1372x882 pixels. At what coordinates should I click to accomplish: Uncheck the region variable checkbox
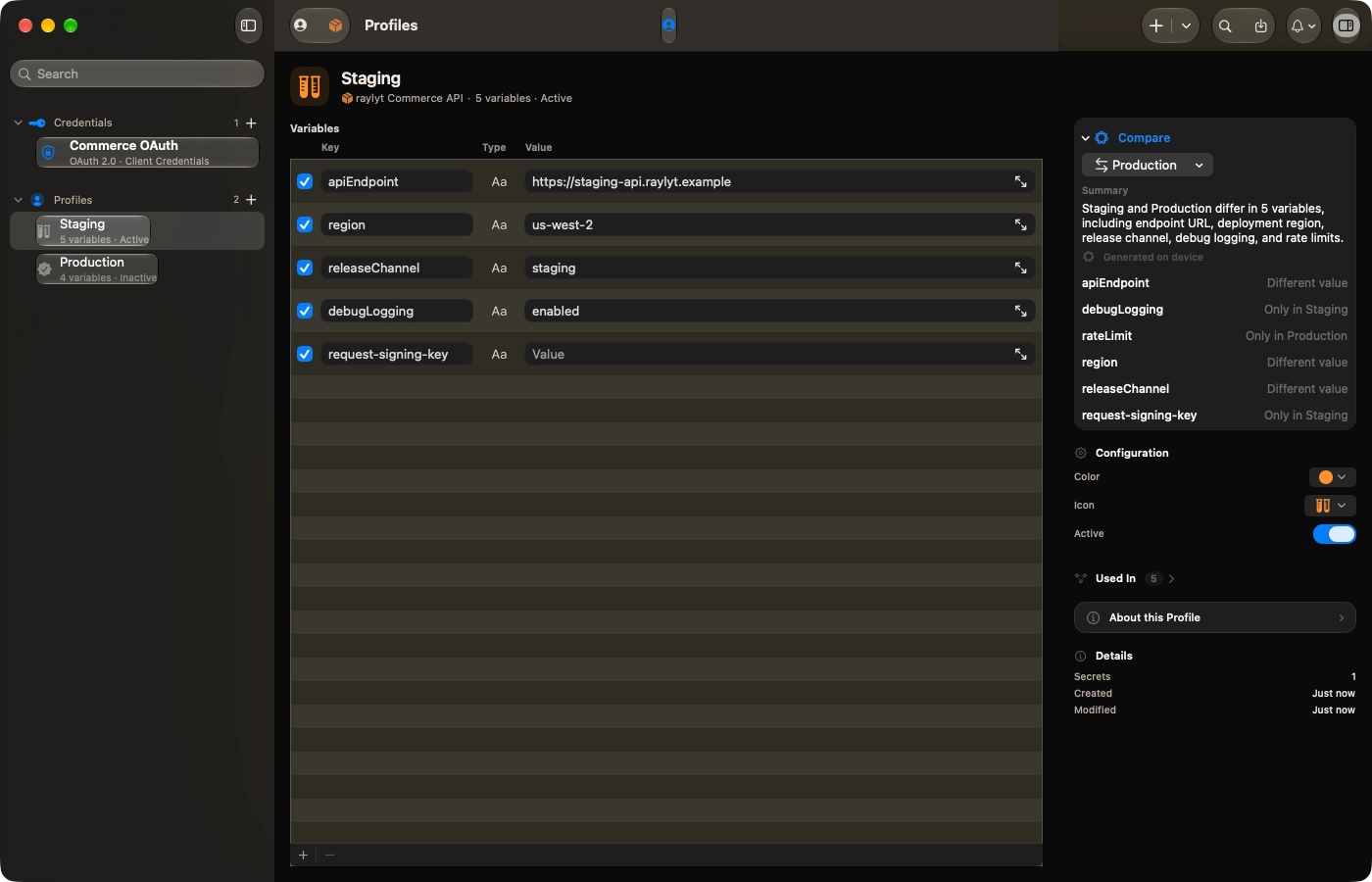pyautogui.click(x=305, y=224)
